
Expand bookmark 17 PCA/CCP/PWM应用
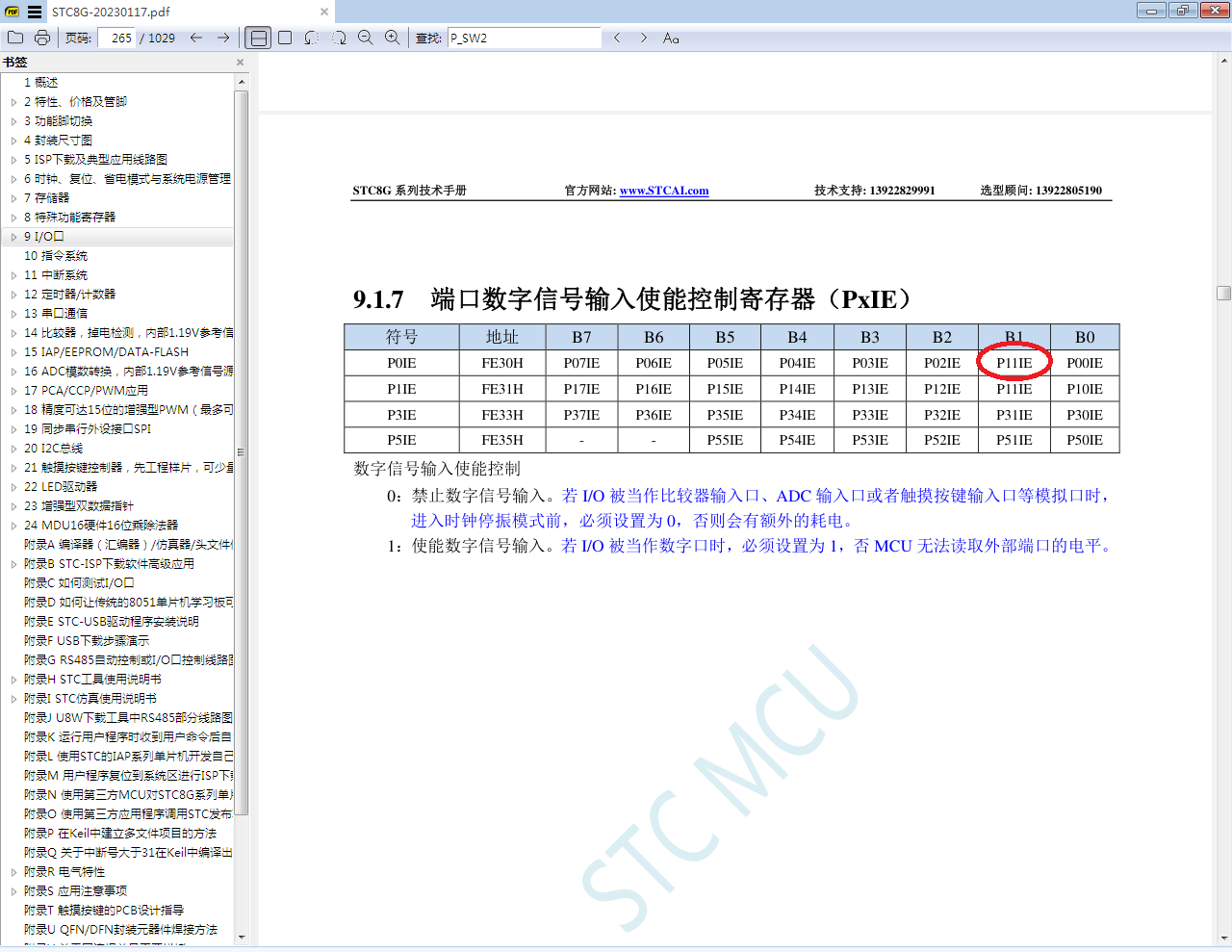click(x=13, y=391)
